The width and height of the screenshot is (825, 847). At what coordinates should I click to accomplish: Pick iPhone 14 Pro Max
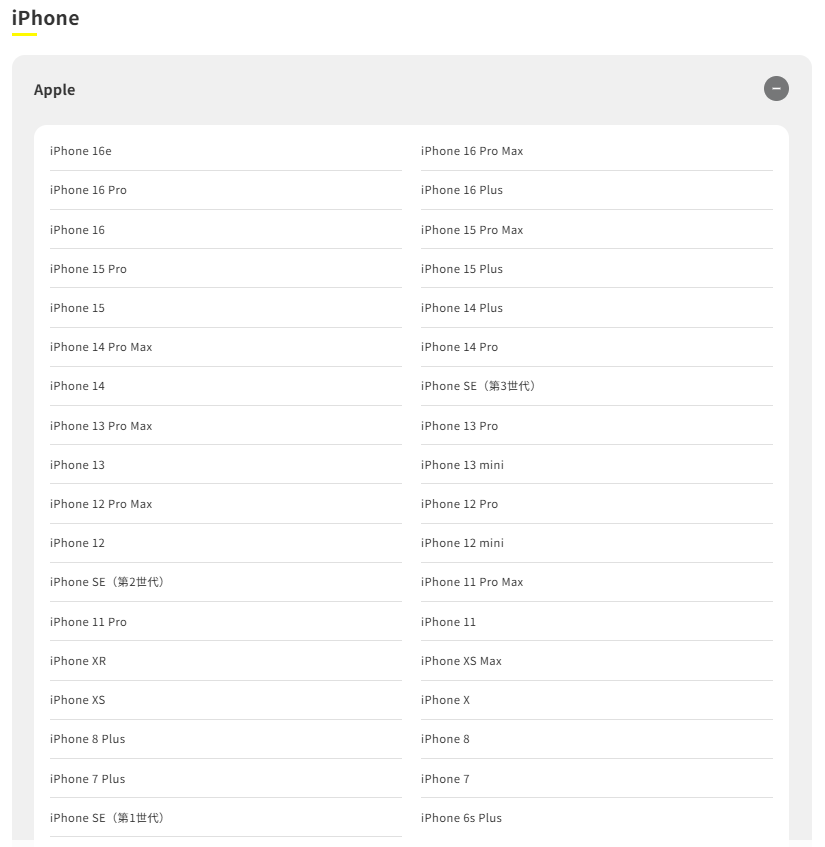(x=100, y=347)
